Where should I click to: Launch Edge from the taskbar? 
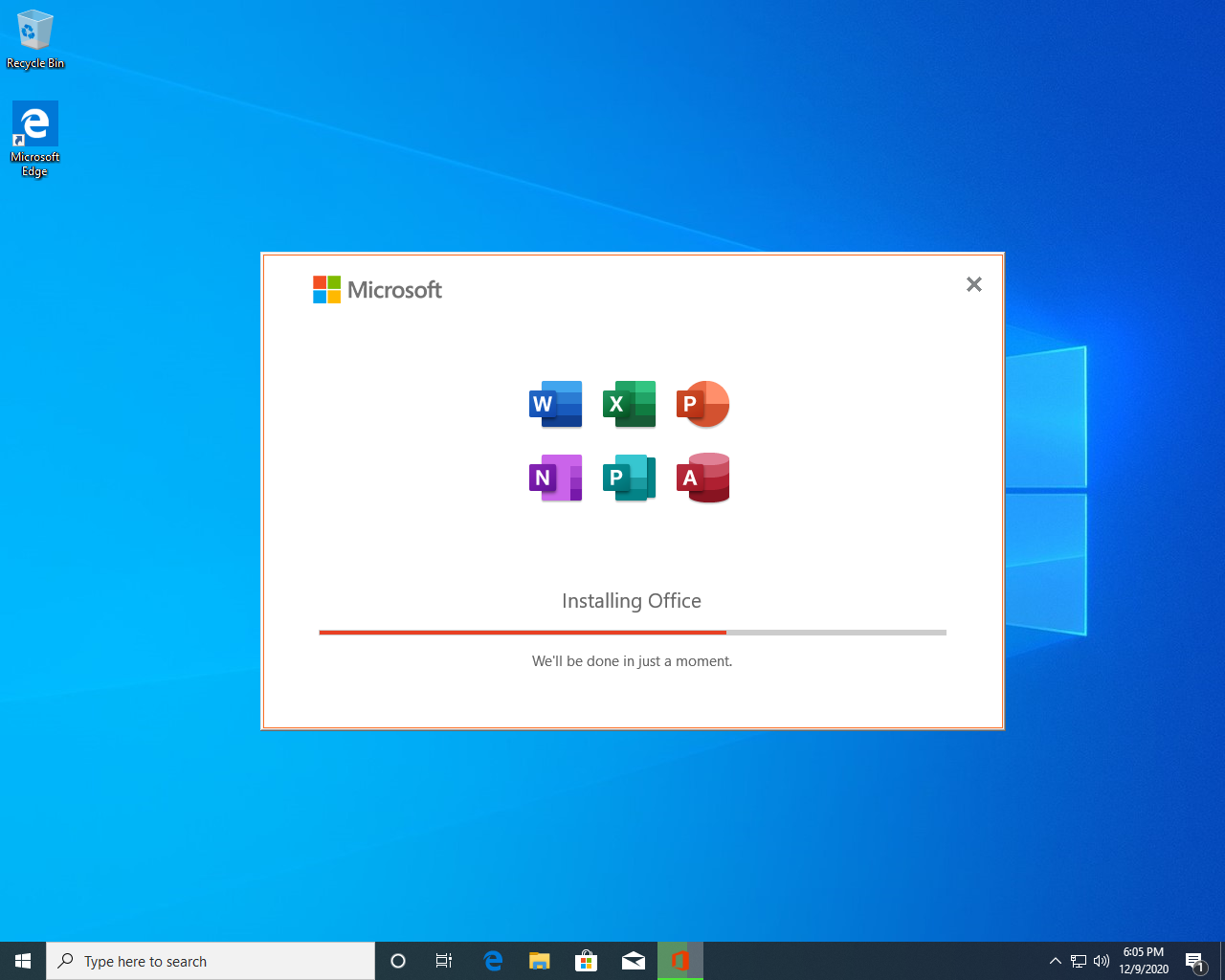(x=493, y=961)
